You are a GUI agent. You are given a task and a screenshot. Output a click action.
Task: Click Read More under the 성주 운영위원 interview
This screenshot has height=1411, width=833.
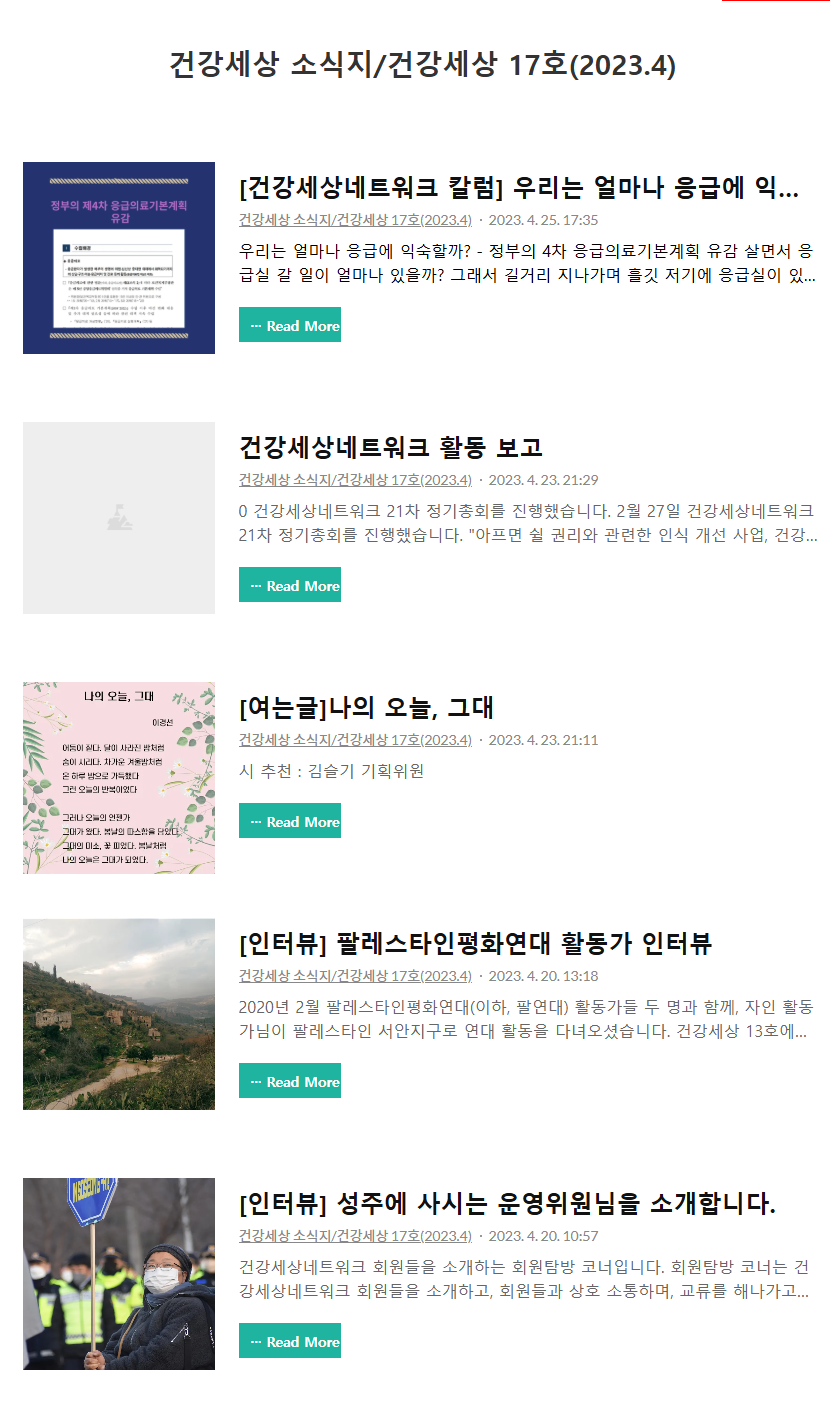290,1341
